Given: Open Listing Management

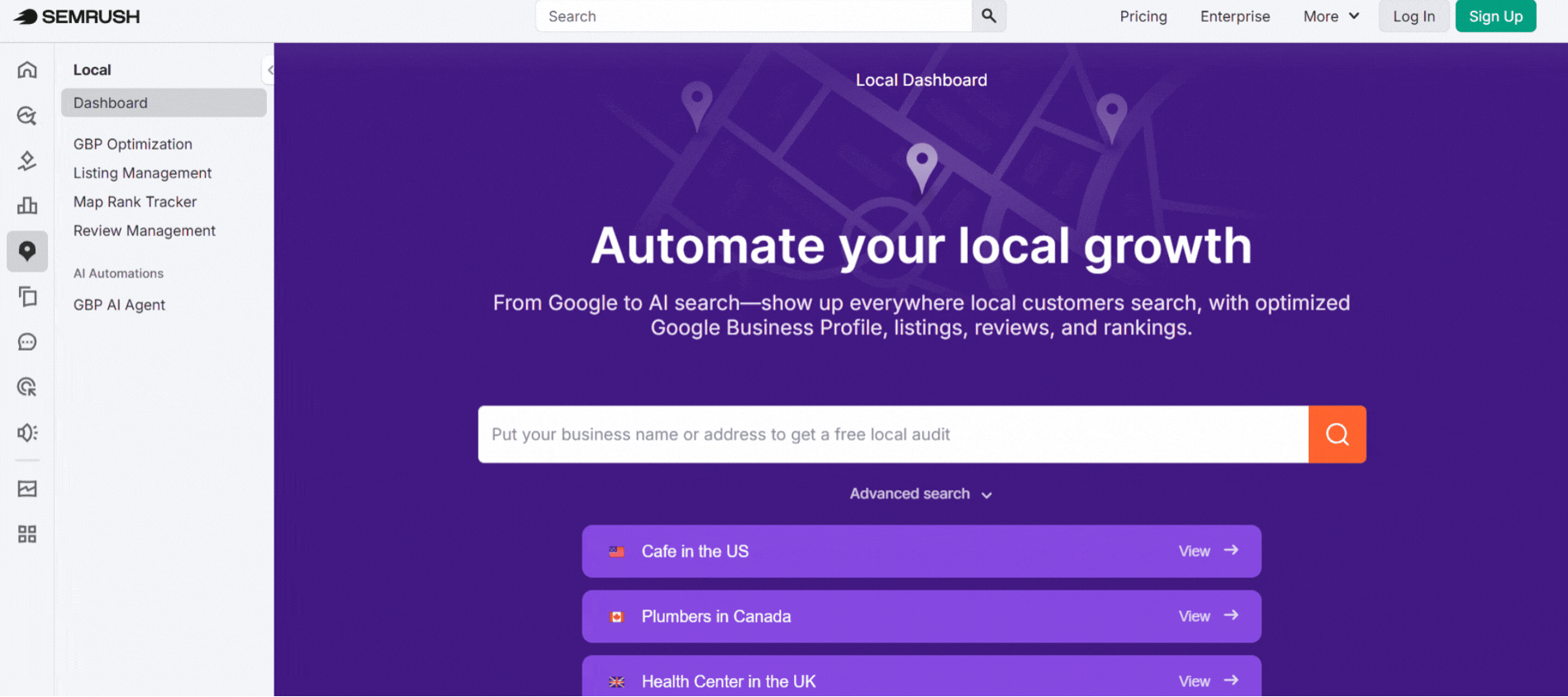Looking at the screenshot, I should click(142, 173).
